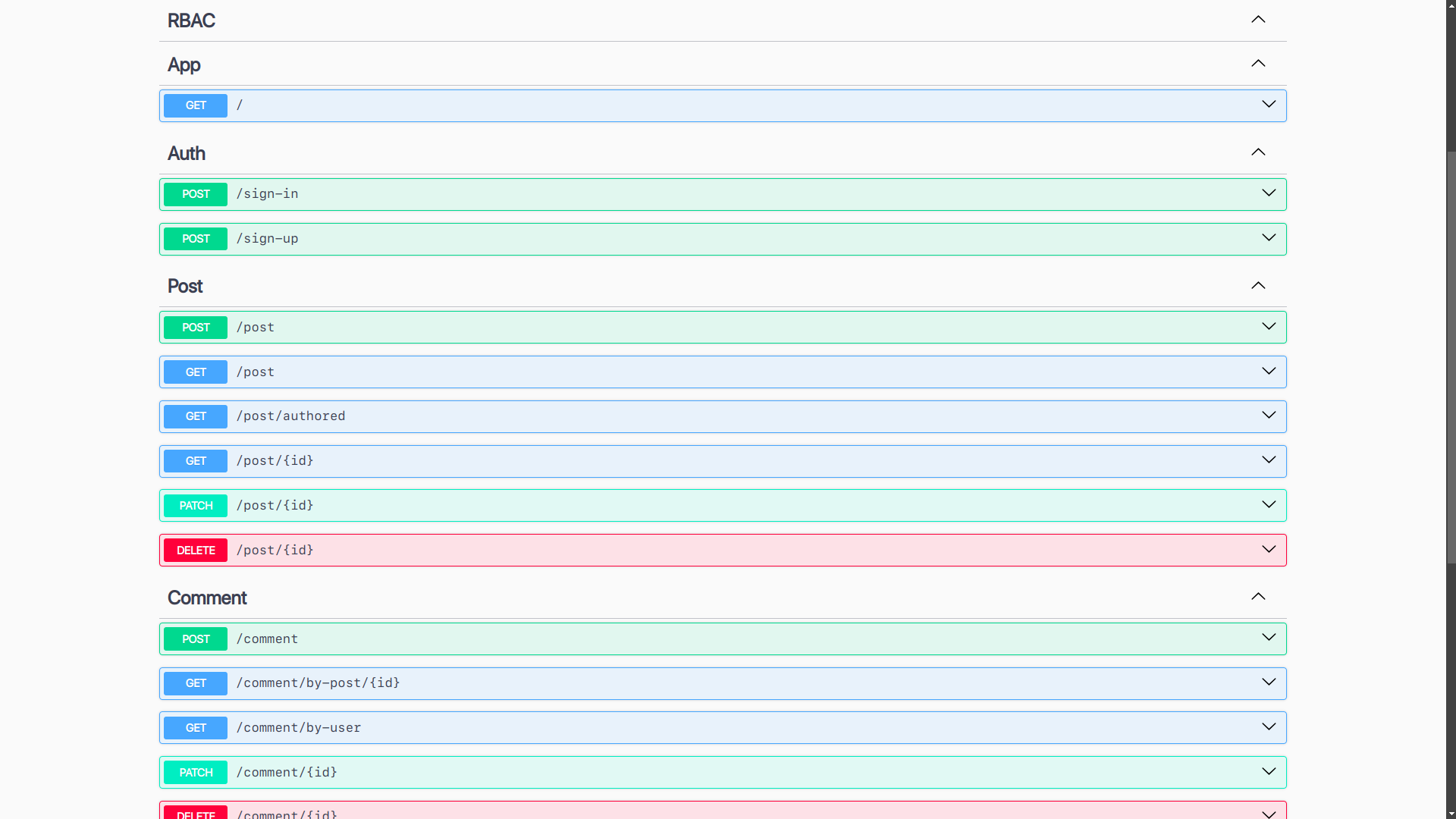
Task: Click the GET badge for /post
Action: pyautogui.click(x=196, y=372)
